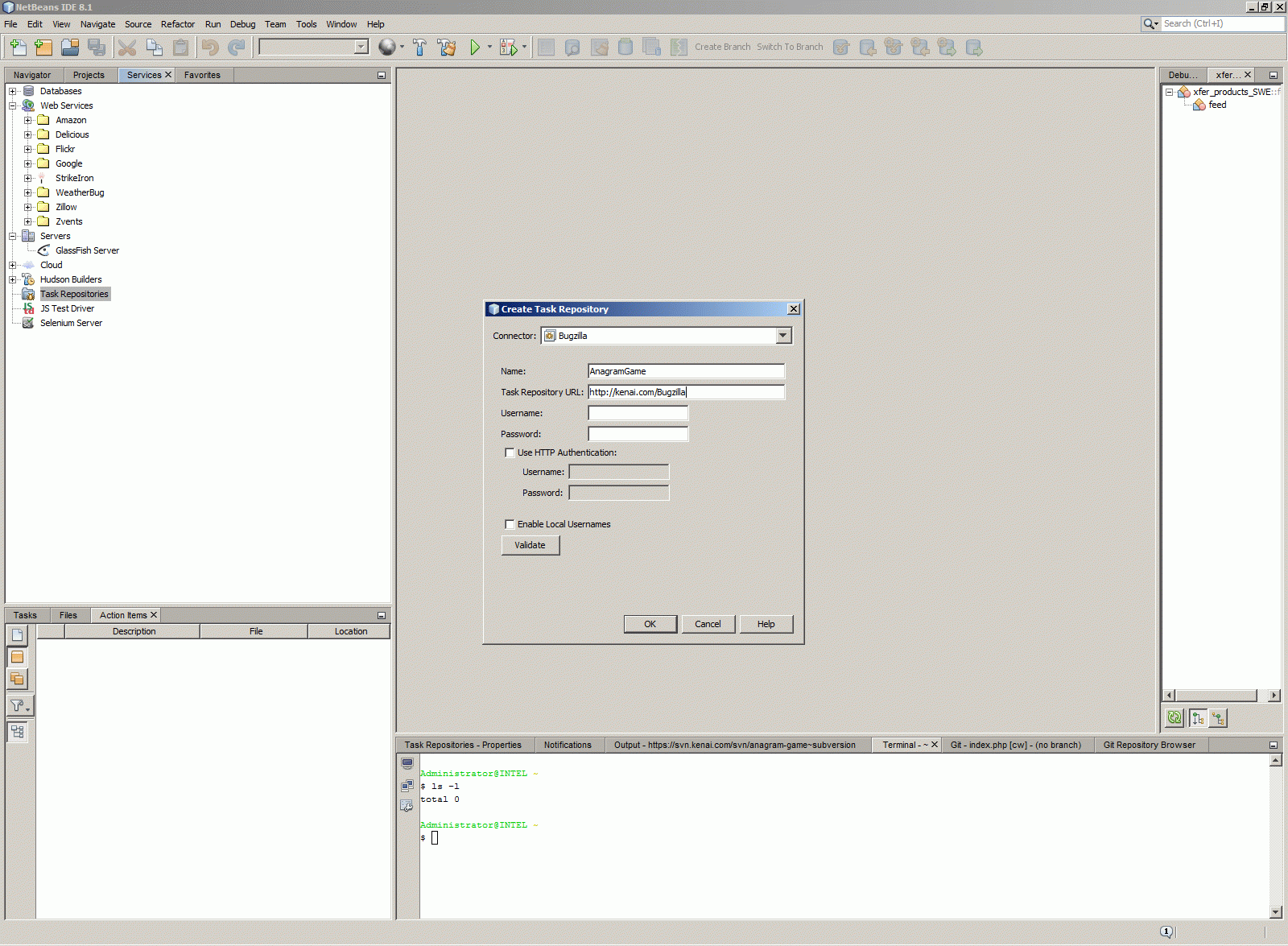Click Help in Create Task Repository dialog
The height and width of the screenshot is (946, 1288).
click(766, 624)
